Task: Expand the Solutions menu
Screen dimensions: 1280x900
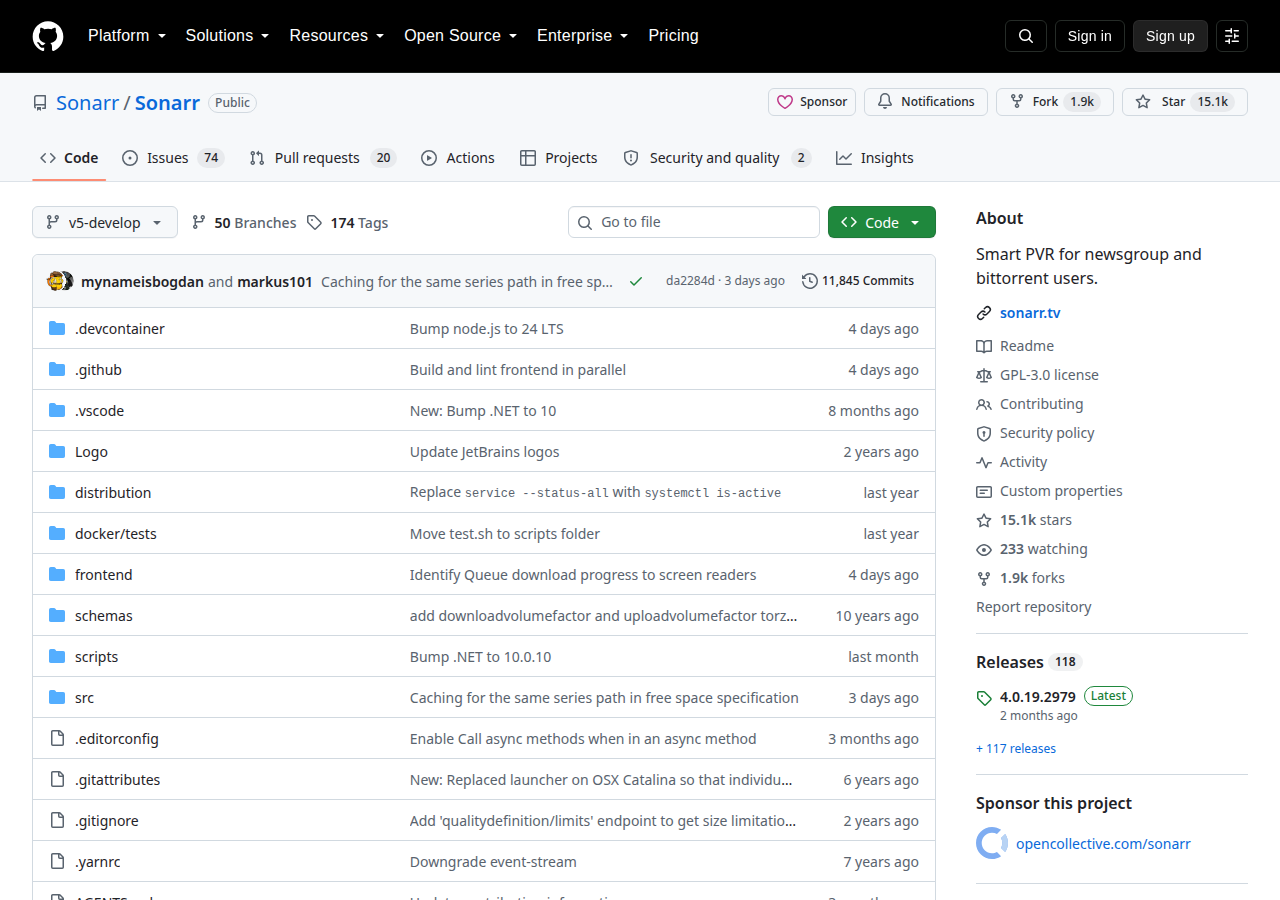Action: point(227,36)
